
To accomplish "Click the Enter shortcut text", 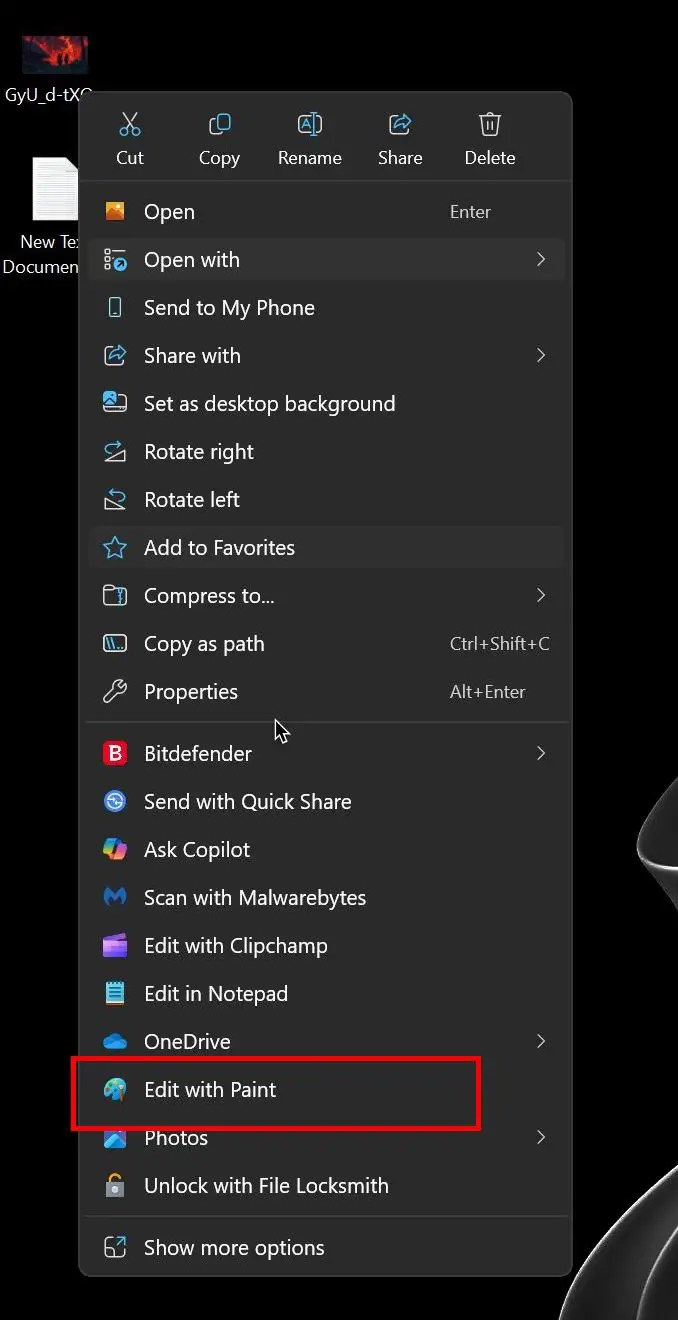I will (x=470, y=212).
